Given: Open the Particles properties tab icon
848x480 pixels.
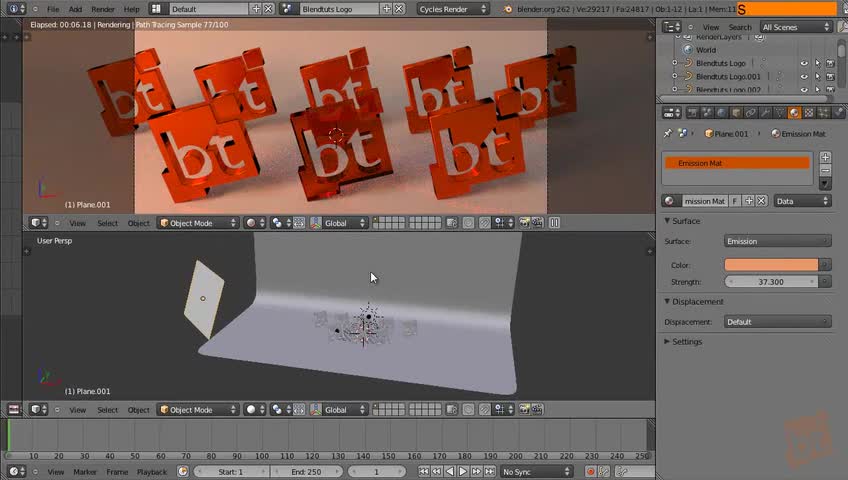Looking at the screenshot, I should pos(824,112).
